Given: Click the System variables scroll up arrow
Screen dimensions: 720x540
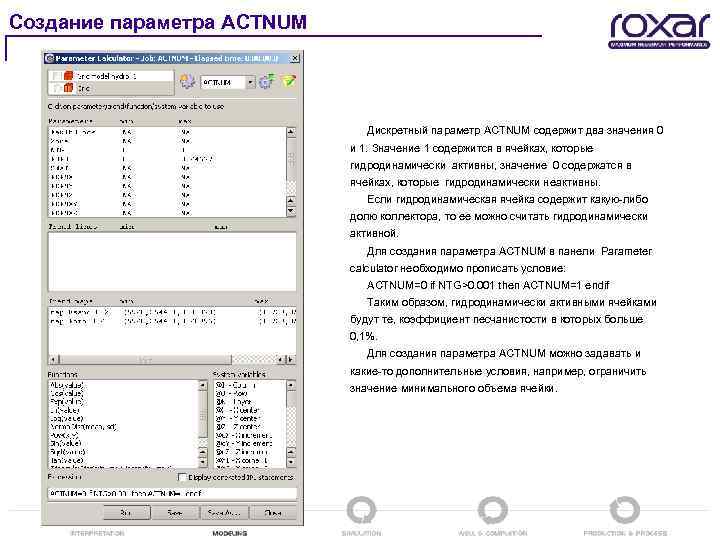Looking at the screenshot, I should [x=291, y=385].
